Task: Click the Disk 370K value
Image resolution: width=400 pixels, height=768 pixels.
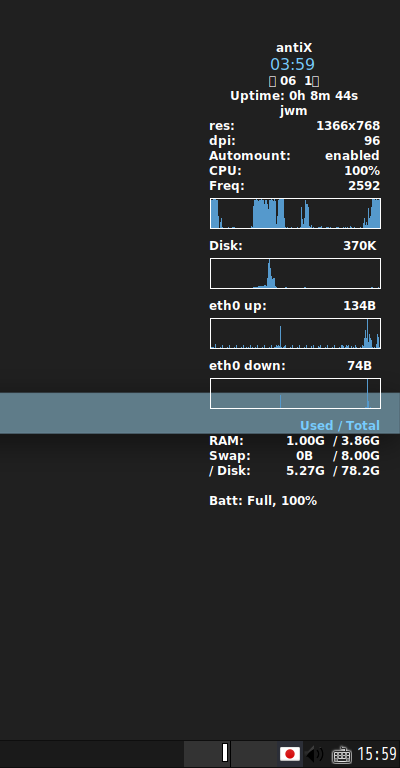Action: [359, 246]
